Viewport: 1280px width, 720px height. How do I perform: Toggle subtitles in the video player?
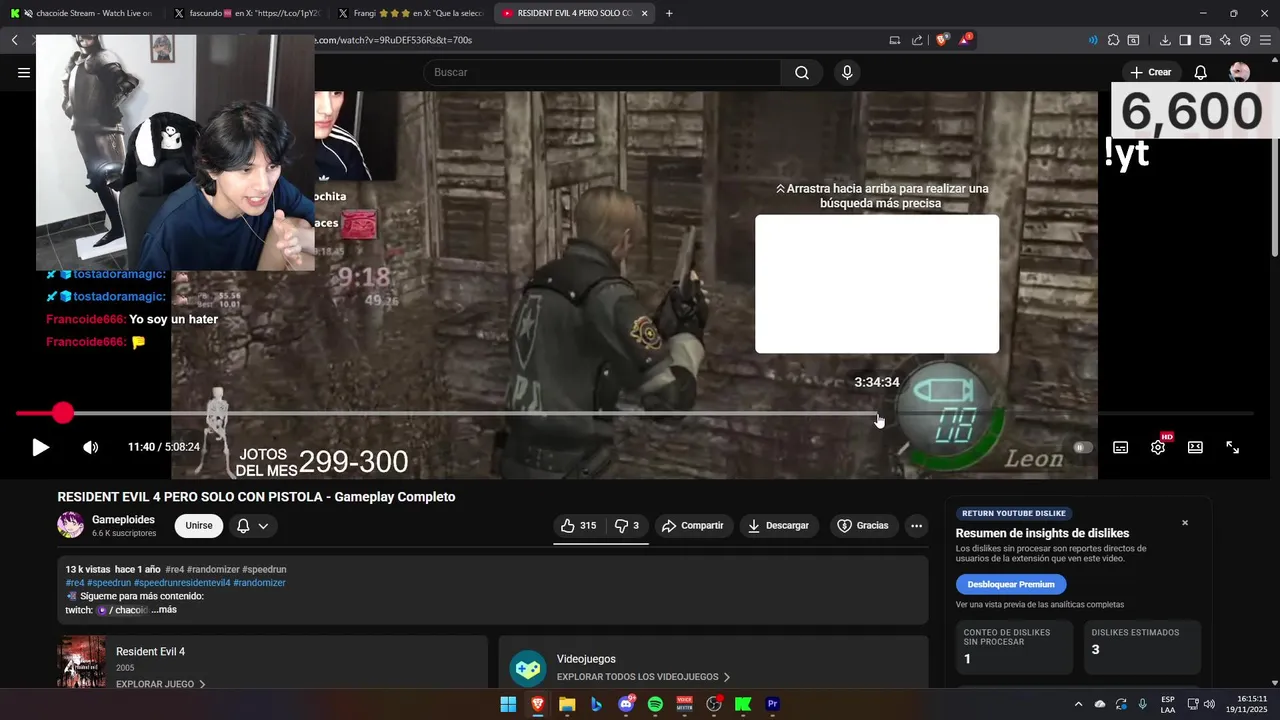click(1121, 447)
